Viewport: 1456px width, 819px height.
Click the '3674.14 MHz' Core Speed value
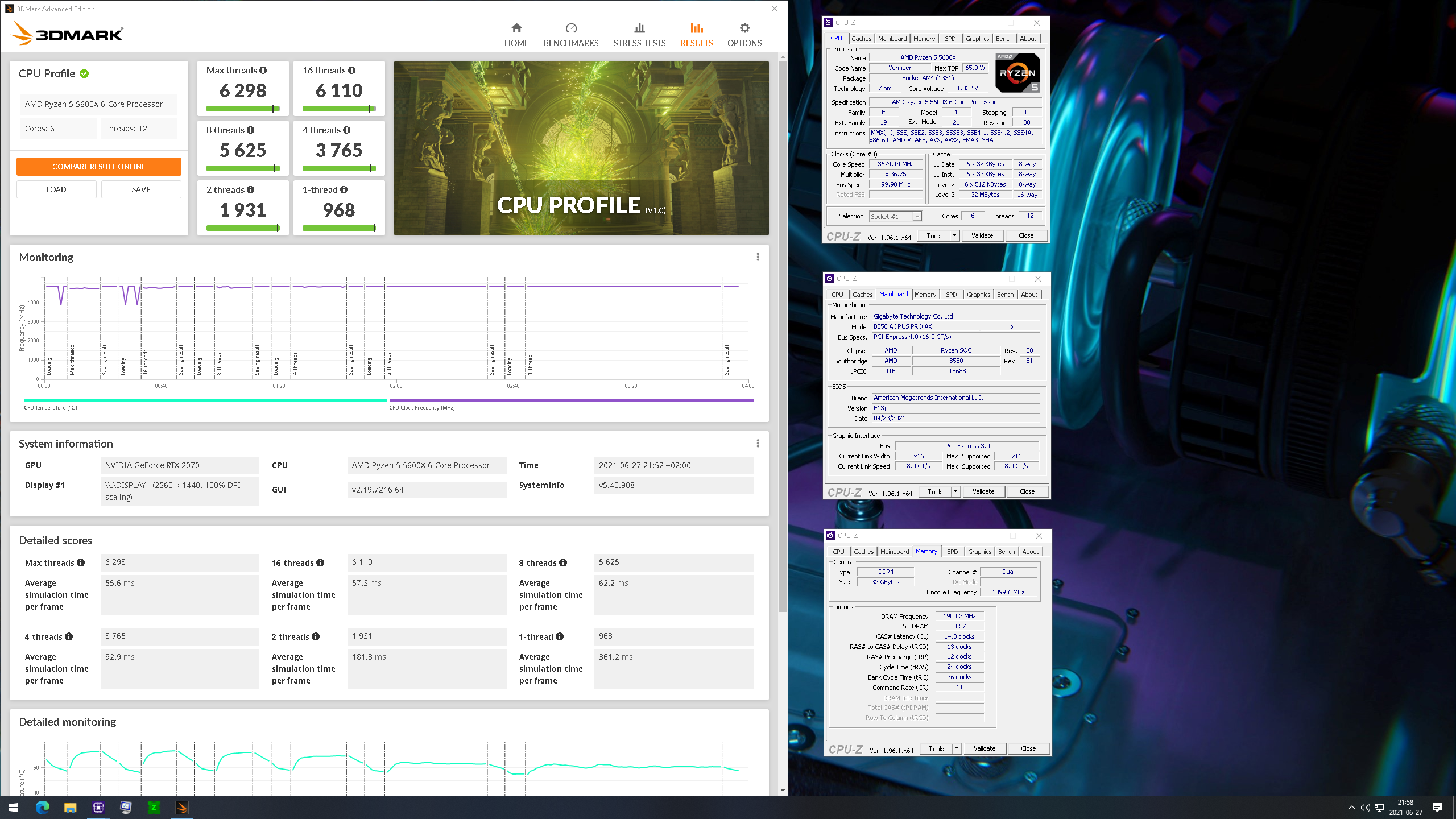pyautogui.click(x=896, y=164)
